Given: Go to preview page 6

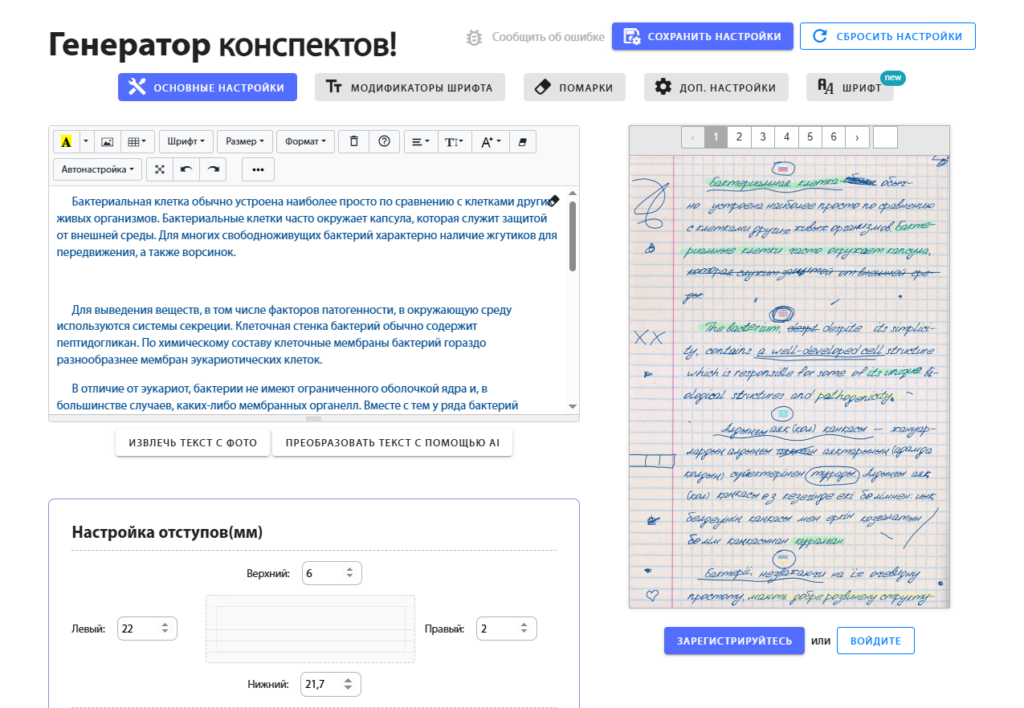Looking at the screenshot, I should pyautogui.click(x=833, y=137).
